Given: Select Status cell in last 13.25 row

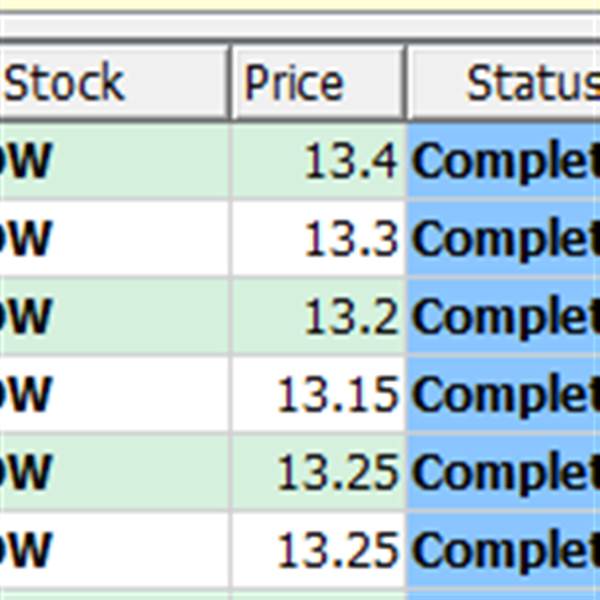Looking at the screenshot, I should (x=505, y=550).
